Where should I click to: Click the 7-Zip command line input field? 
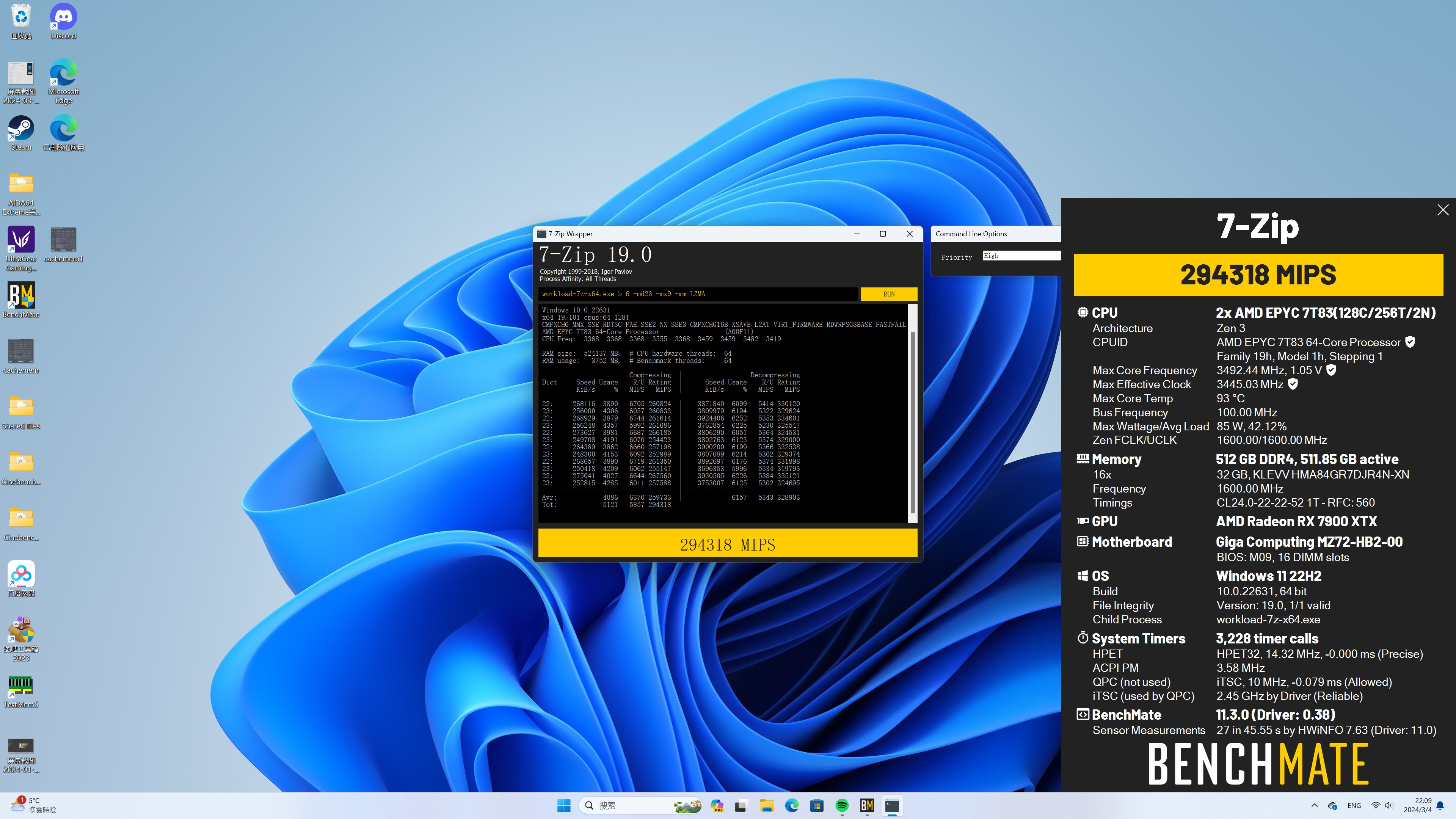(x=698, y=294)
